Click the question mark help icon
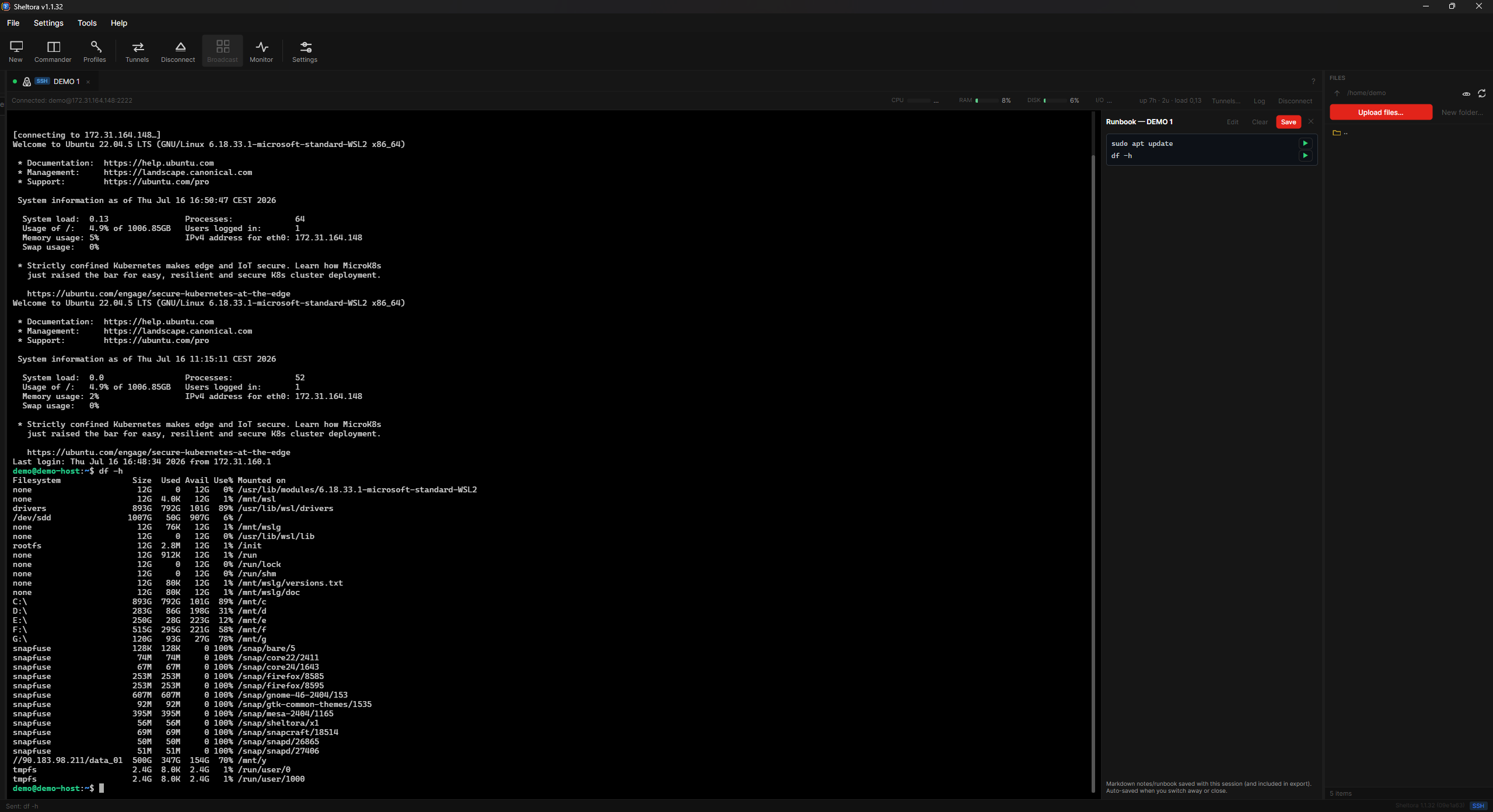Image resolution: width=1493 pixels, height=812 pixels. 1313,82
